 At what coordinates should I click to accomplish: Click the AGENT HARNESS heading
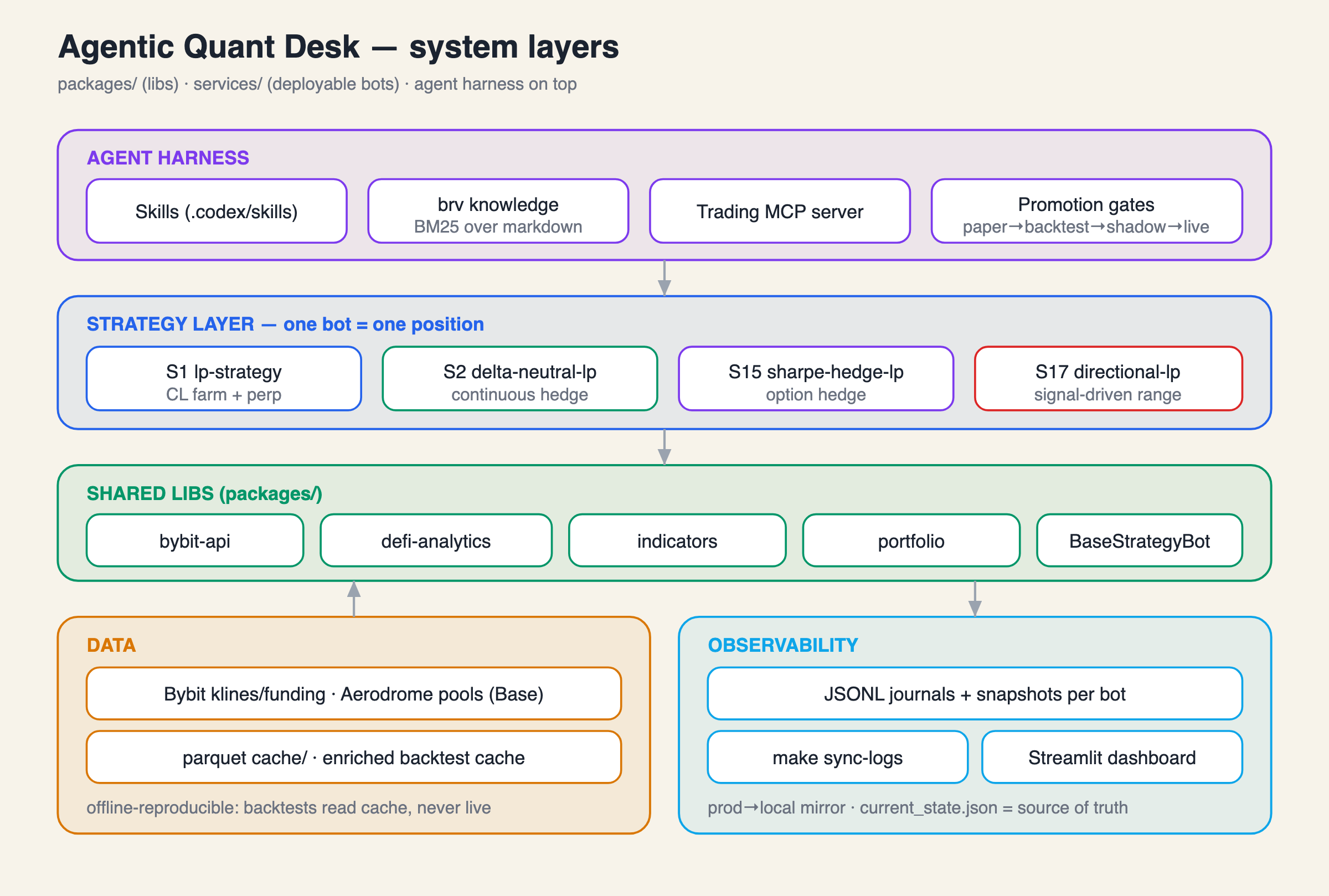[168, 158]
